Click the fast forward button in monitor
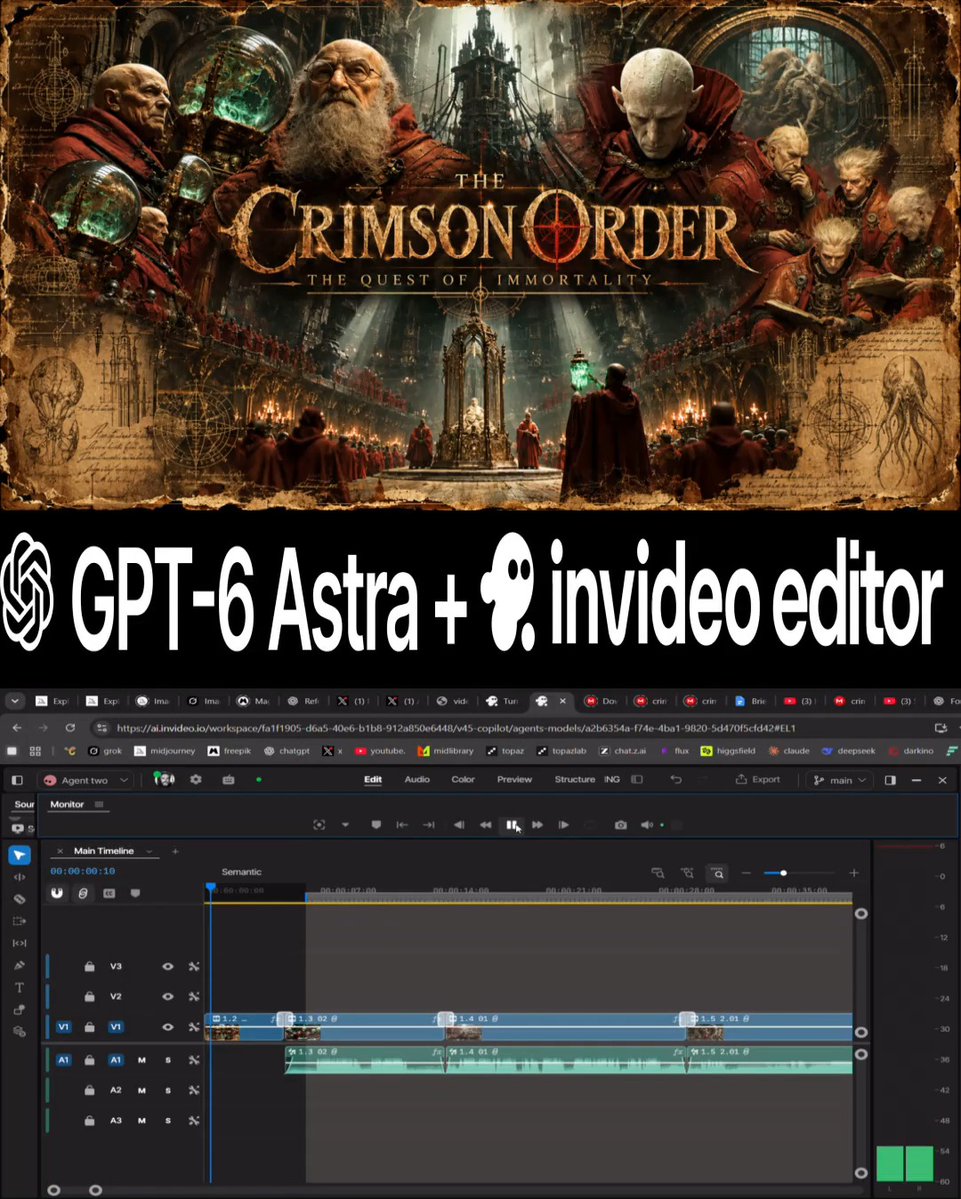Screen dimensions: 961x1199 point(537,825)
